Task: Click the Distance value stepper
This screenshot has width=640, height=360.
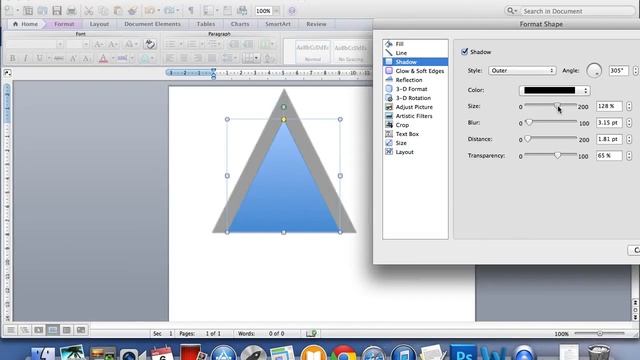Action: (x=629, y=139)
